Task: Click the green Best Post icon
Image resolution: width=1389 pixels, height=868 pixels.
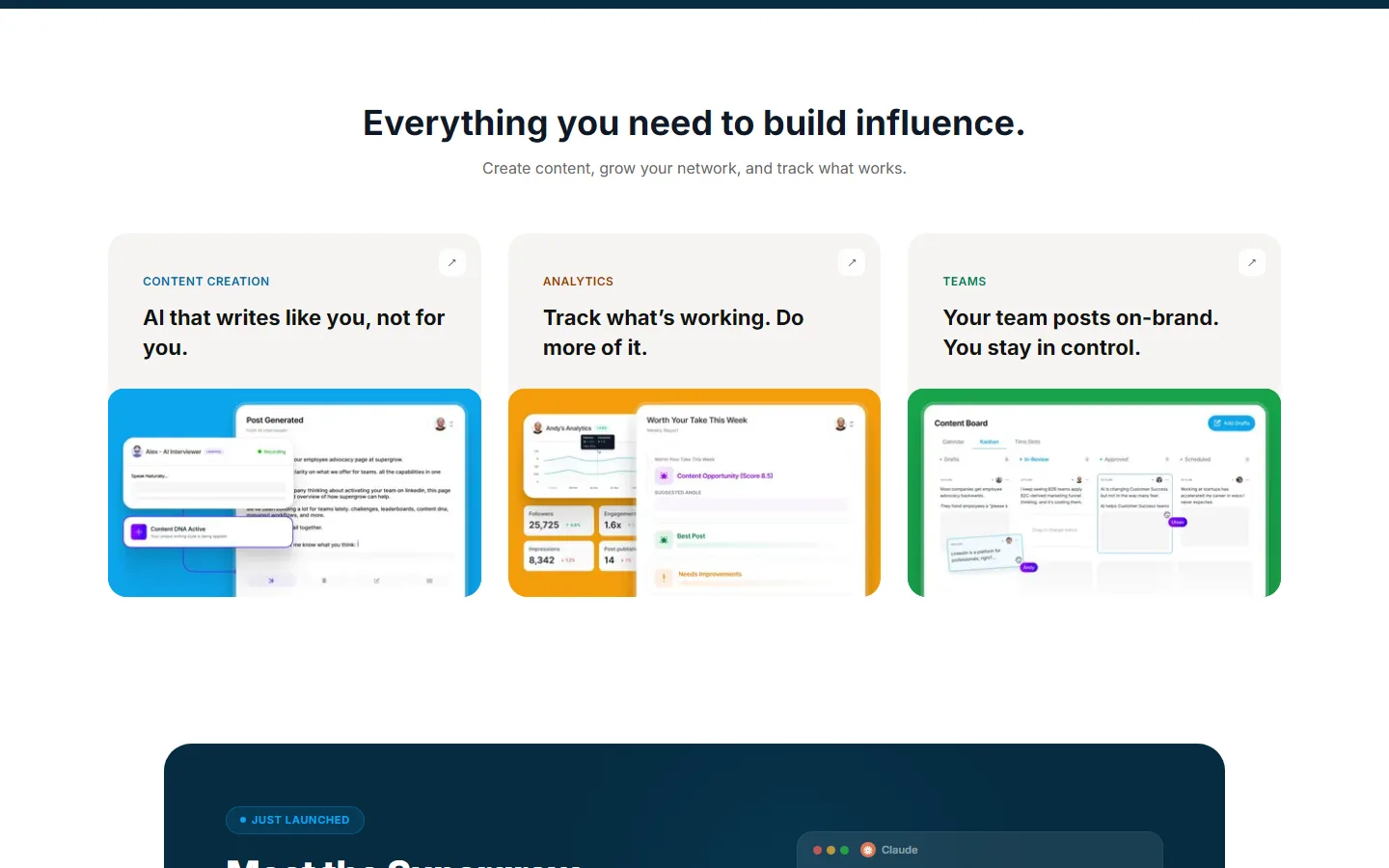Action: pos(664,539)
